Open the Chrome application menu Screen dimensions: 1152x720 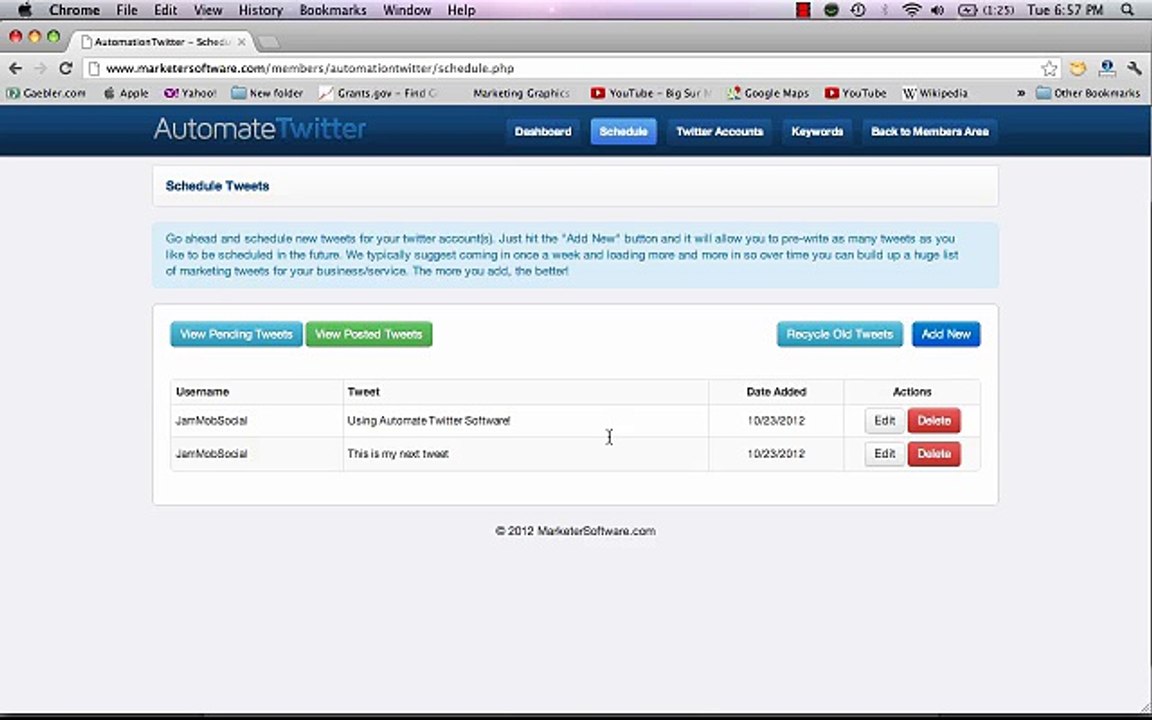pos(74,10)
